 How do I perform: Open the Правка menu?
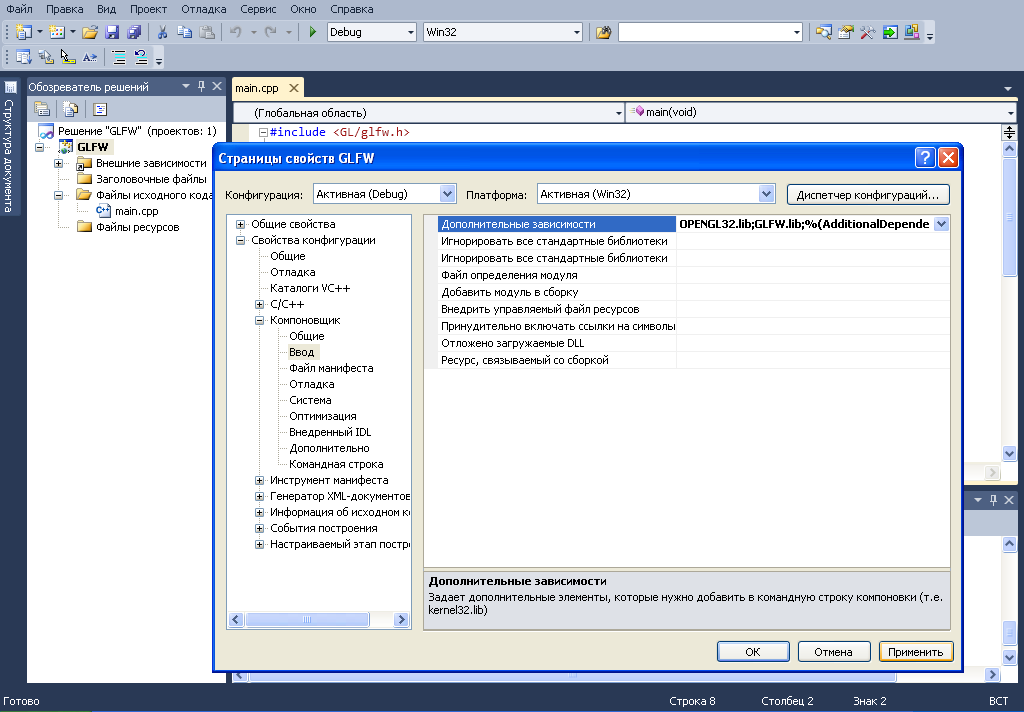65,9
